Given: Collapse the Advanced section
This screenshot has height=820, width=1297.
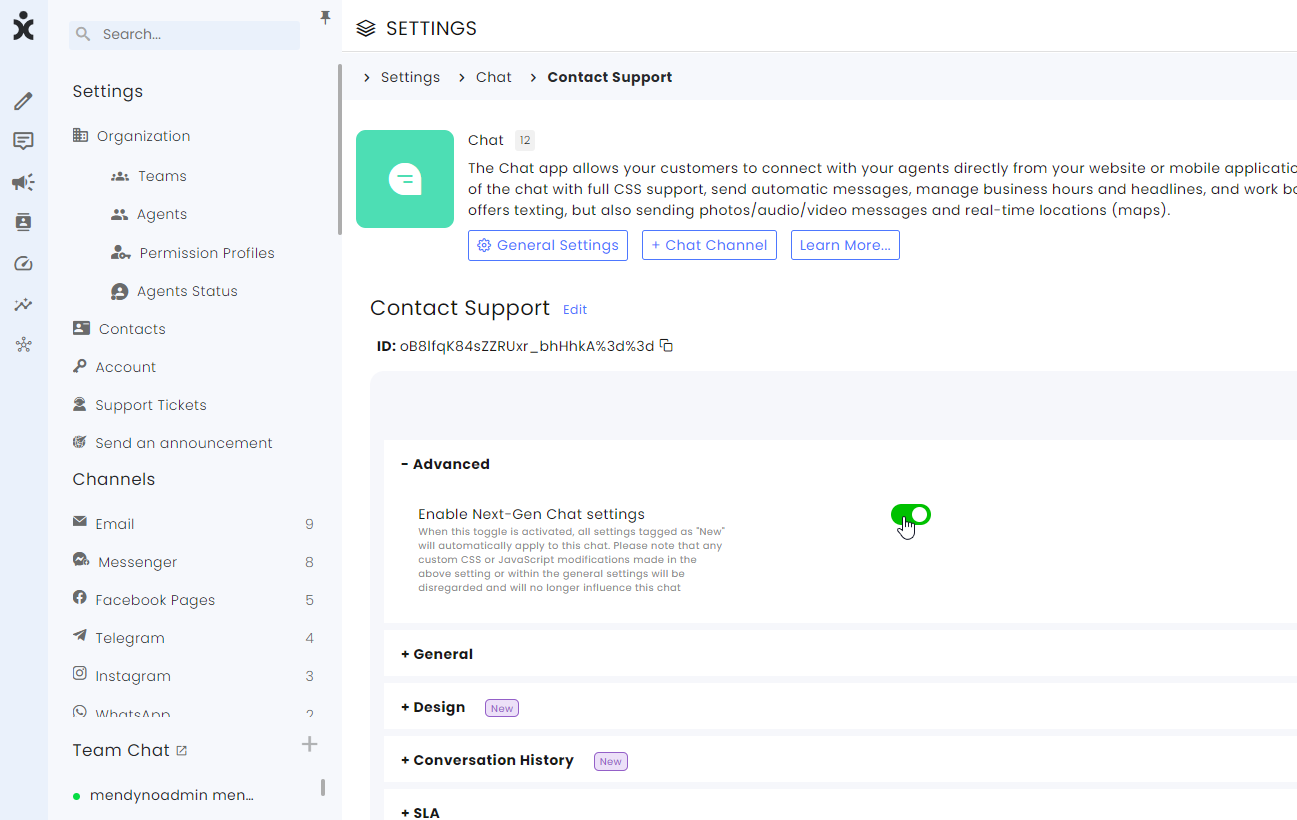Looking at the screenshot, I should [x=445, y=464].
